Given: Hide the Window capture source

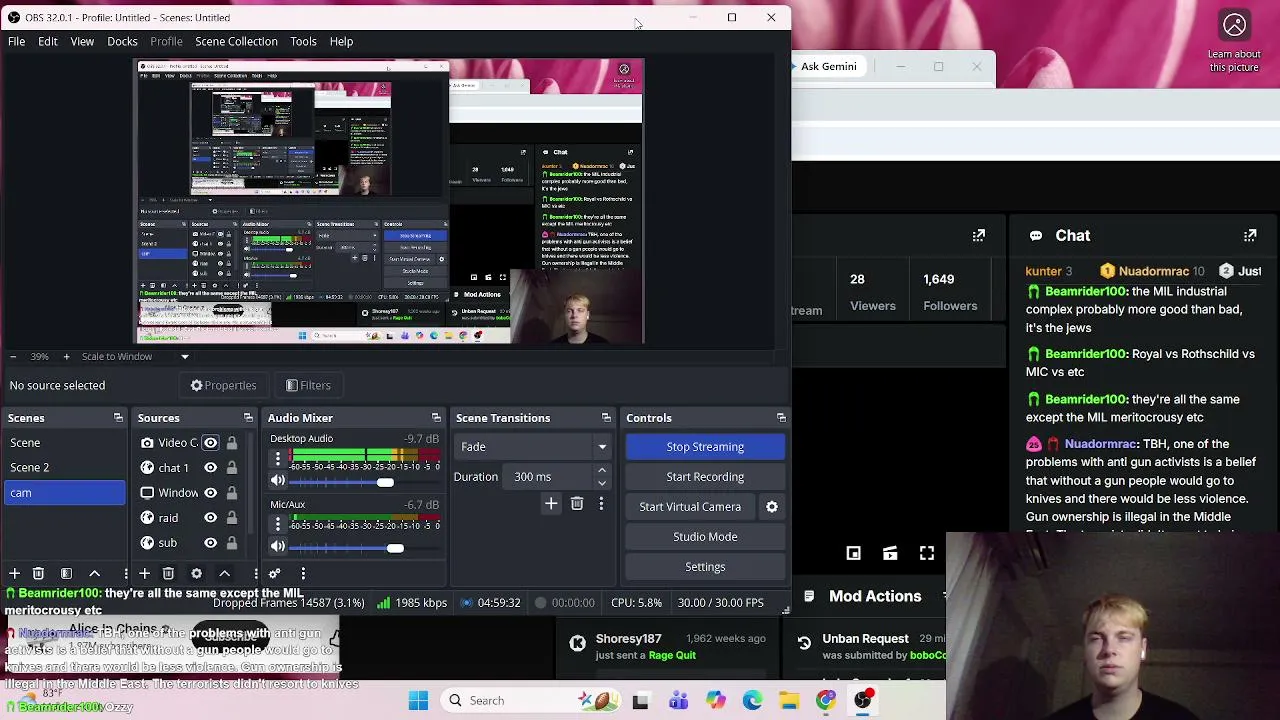Looking at the screenshot, I should [x=210, y=492].
